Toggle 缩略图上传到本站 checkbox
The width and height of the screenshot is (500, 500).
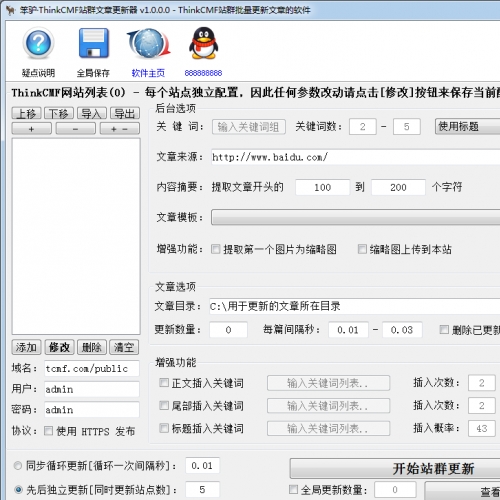[x=362, y=249]
